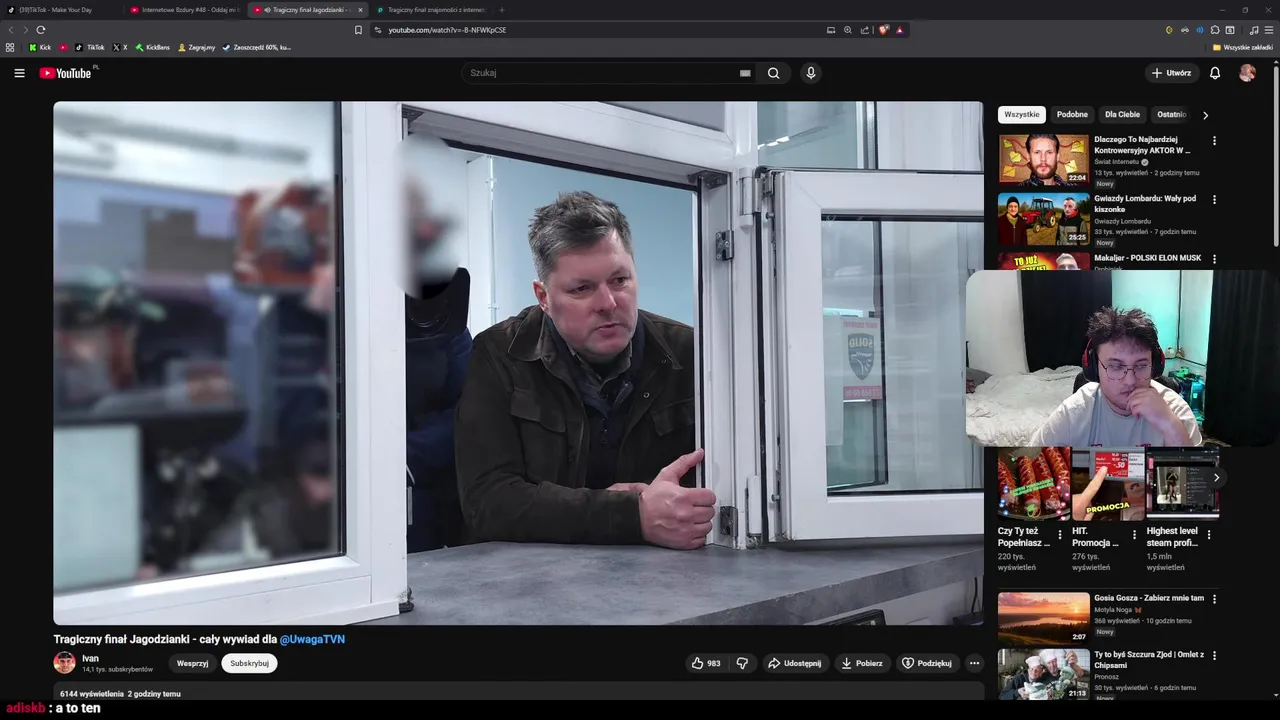Open media control music note icon
The image size is (1280, 720).
pyautogui.click(x=1254, y=30)
